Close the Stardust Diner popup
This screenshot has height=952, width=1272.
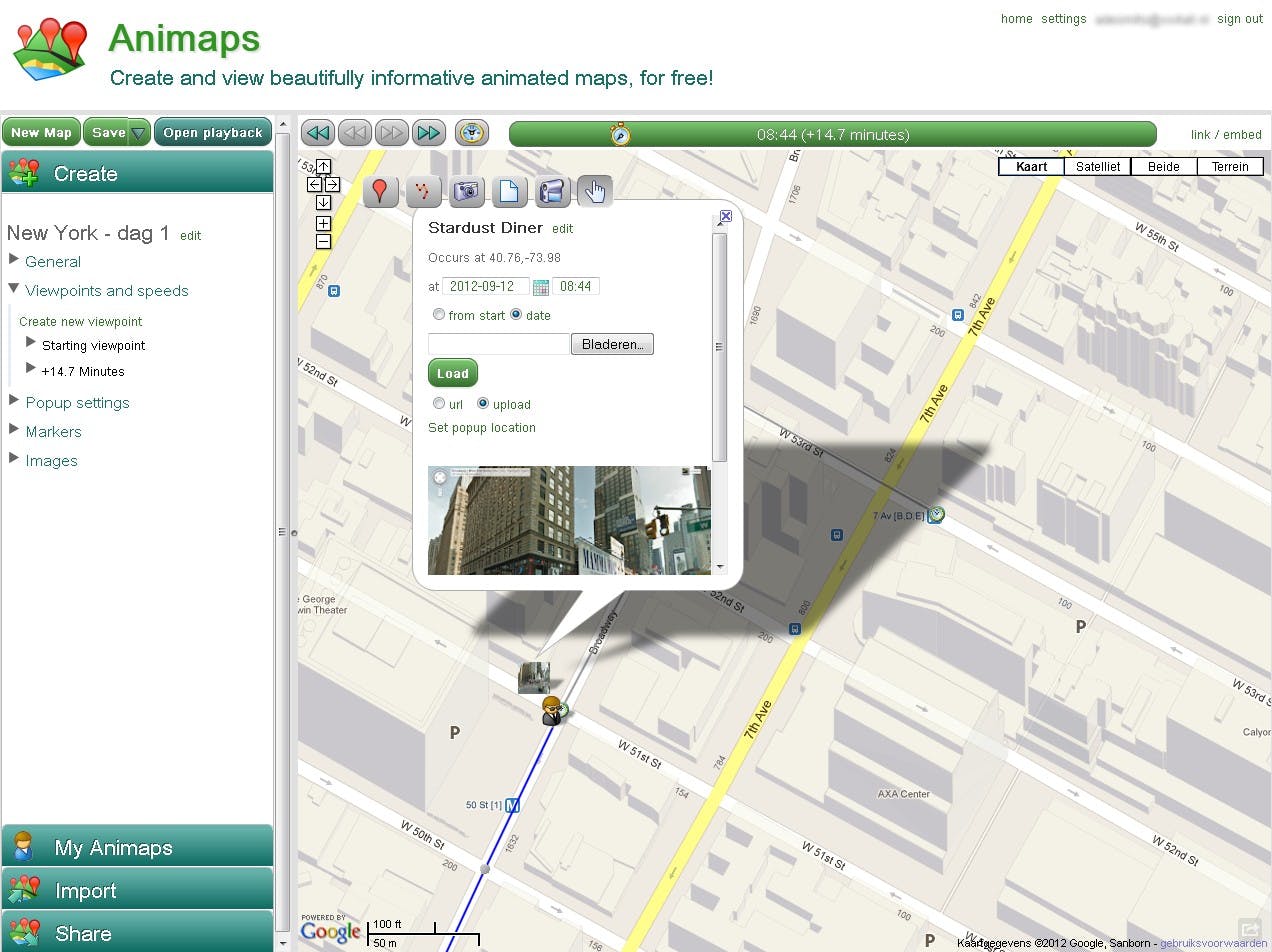click(726, 216)
